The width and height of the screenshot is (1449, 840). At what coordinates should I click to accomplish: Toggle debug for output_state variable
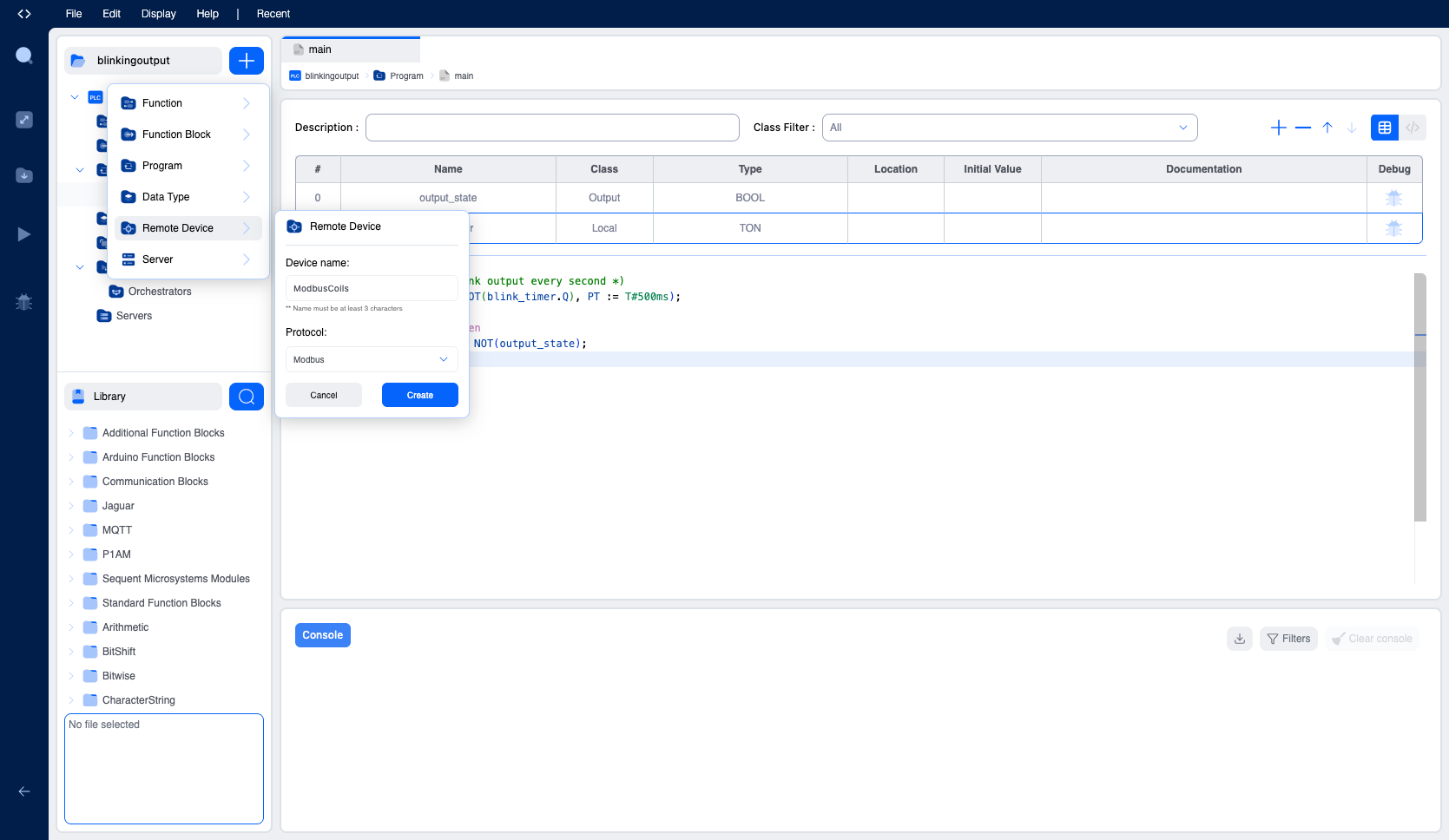click(x=1394, y=198)
